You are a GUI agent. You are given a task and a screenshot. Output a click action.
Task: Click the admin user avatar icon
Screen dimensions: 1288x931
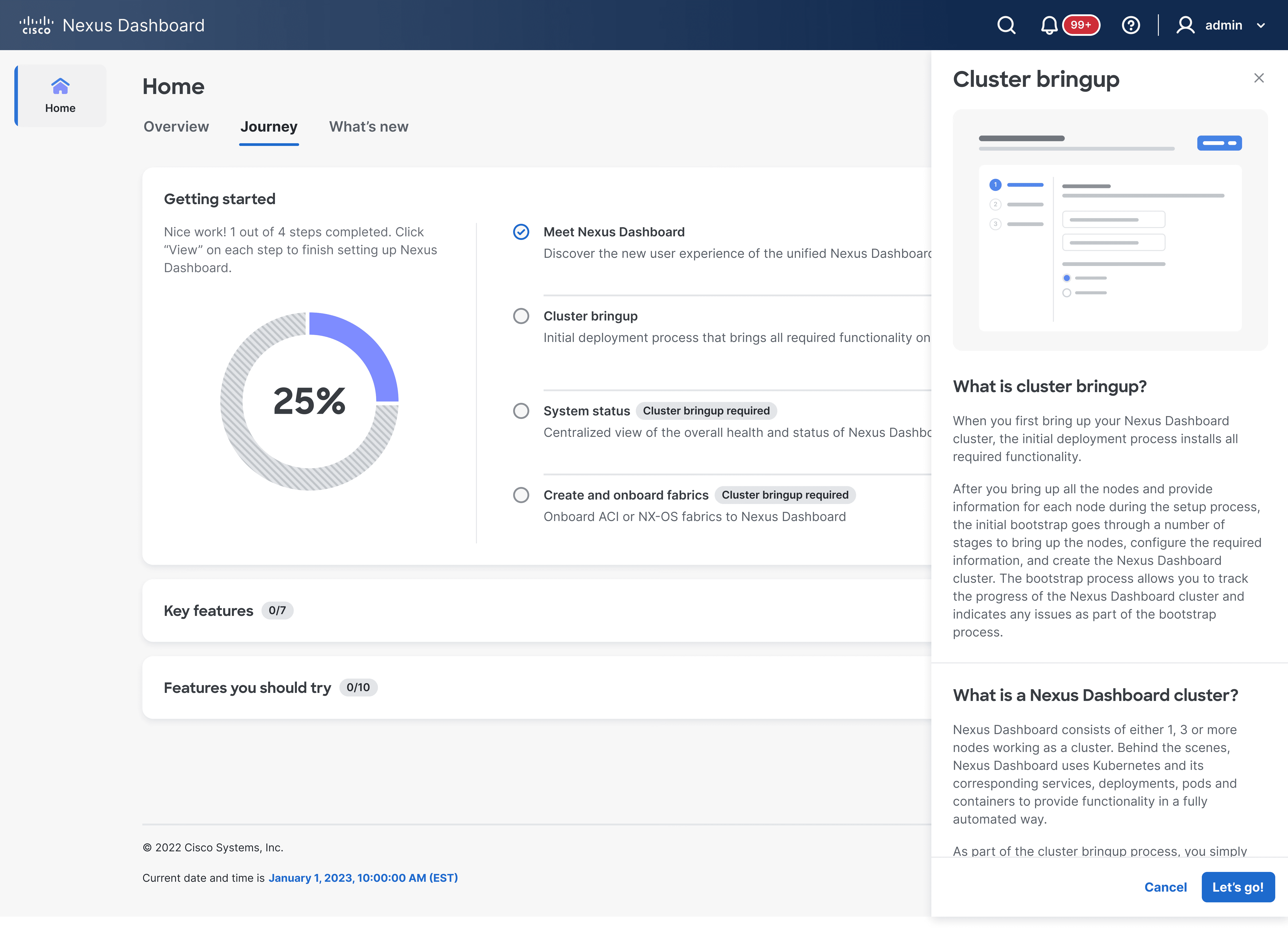click(x=1185, y=25)
